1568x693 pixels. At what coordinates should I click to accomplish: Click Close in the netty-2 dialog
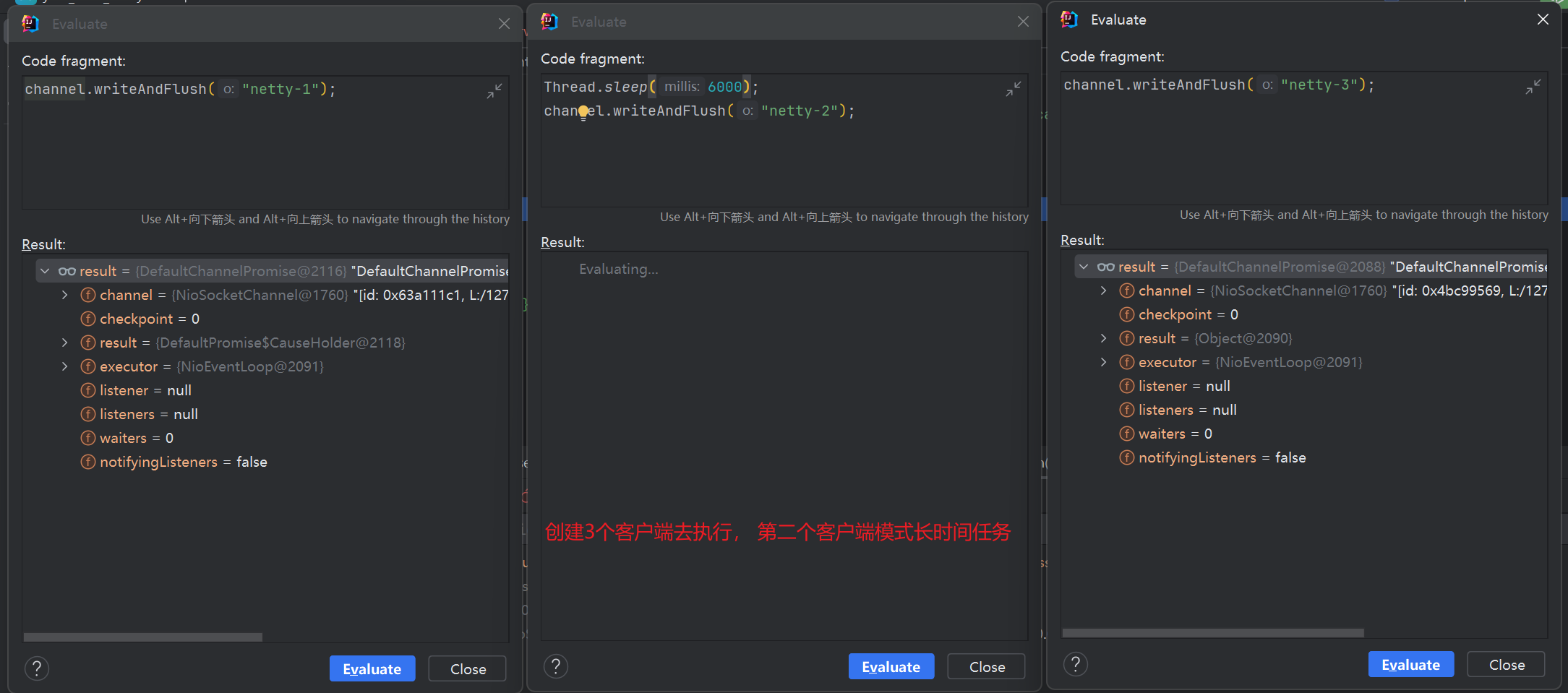[x=987, y=666]
